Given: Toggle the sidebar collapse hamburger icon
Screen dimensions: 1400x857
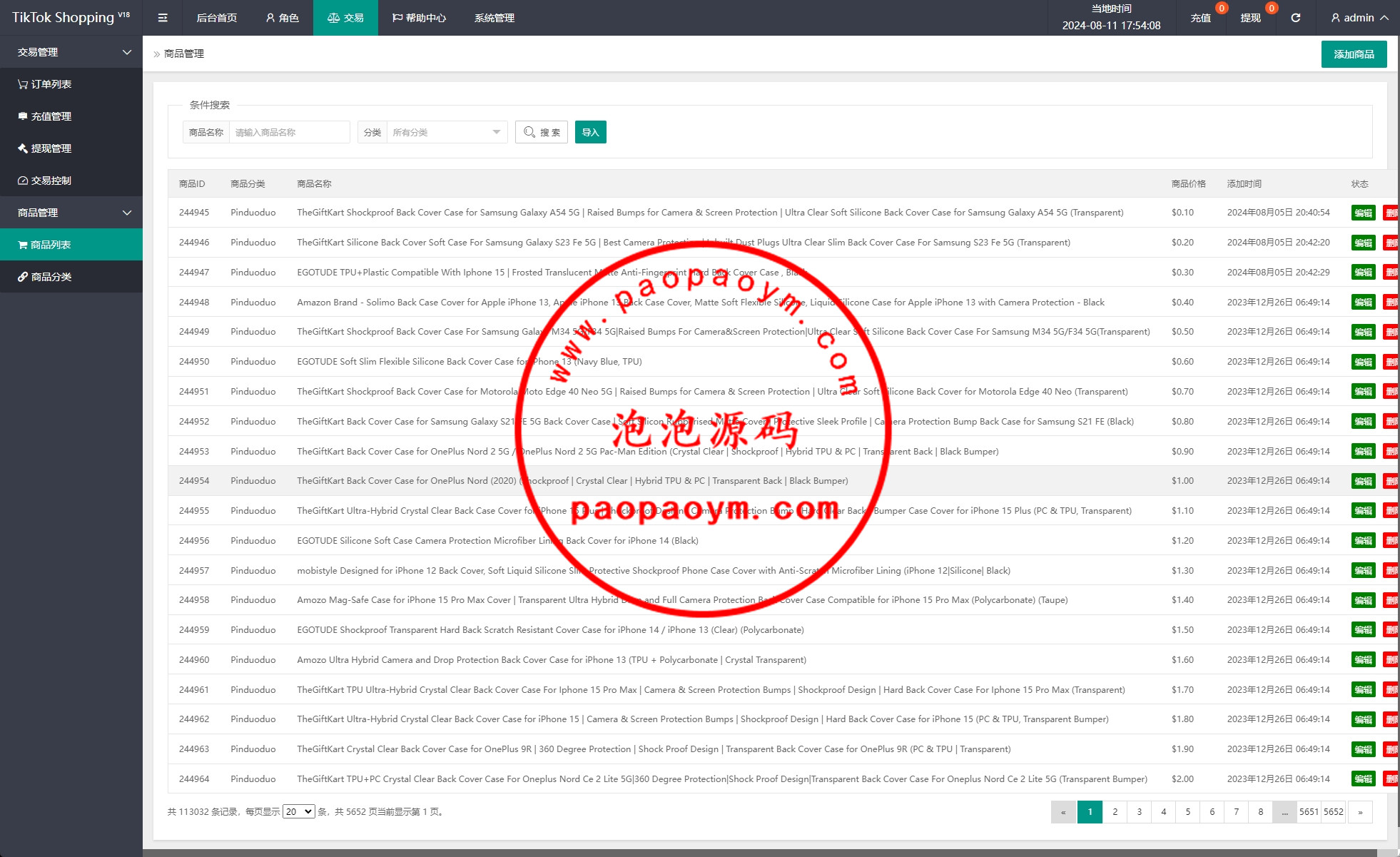Looking at the screenshot, I should pyautogui.click(x=163, y=18).
